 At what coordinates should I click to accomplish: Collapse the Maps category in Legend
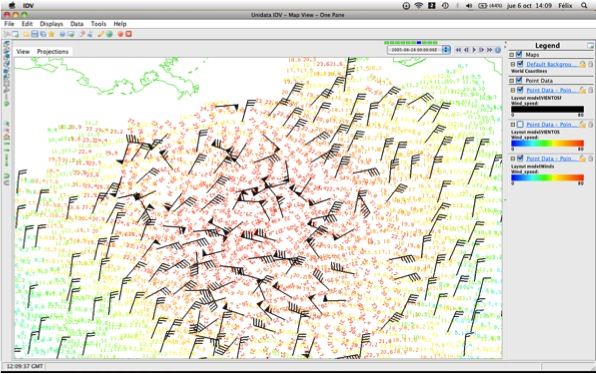click(512, 55)
